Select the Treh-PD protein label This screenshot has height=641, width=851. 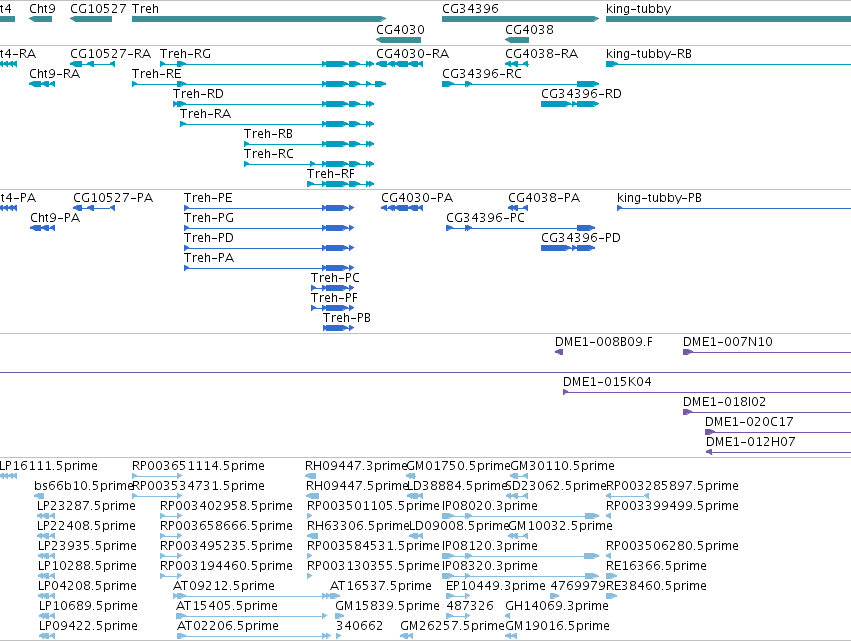click(208, 238)
